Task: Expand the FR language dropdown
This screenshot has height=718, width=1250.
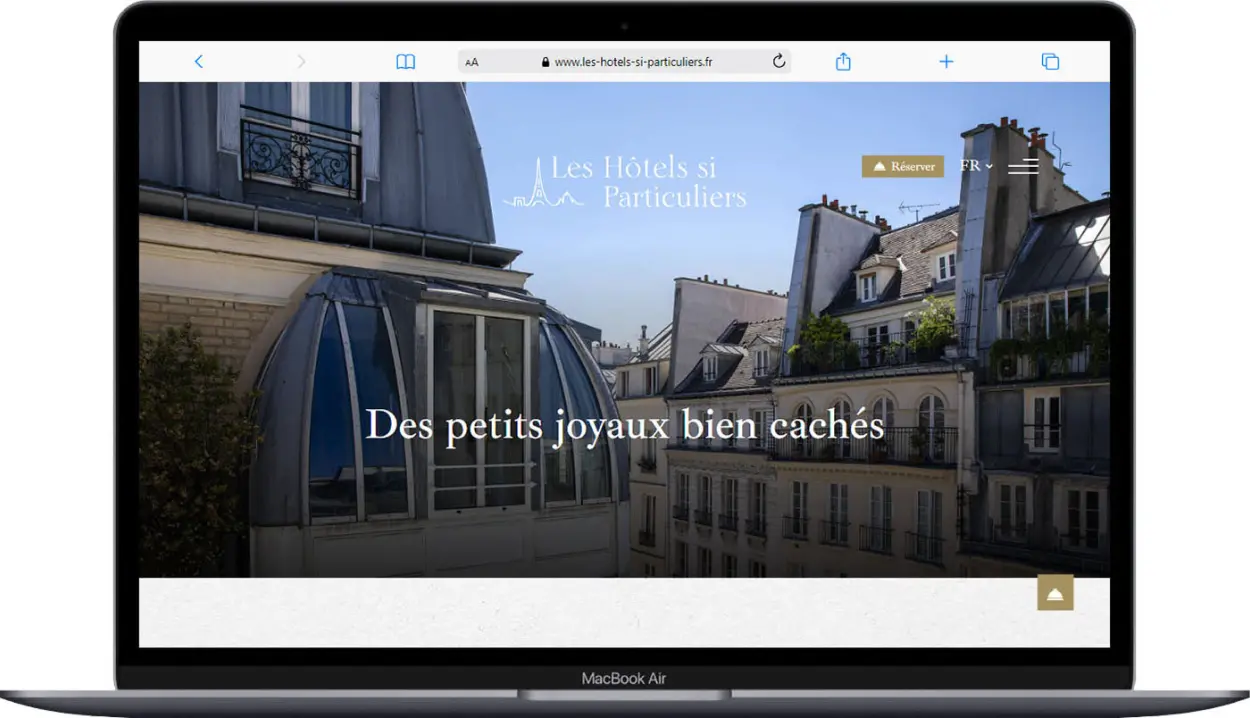Action: [976, 166]
